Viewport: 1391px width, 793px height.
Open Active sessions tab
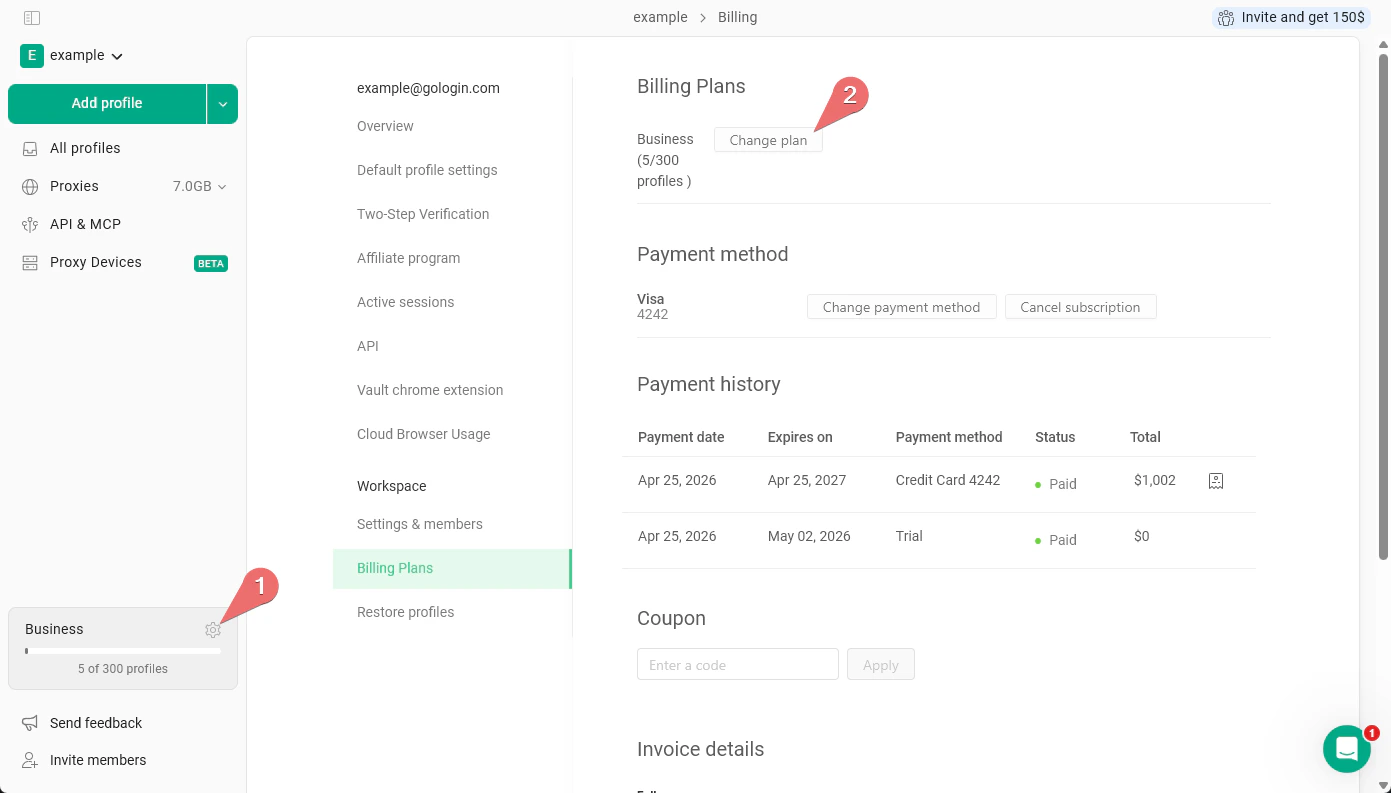click(x=405, y=302)
